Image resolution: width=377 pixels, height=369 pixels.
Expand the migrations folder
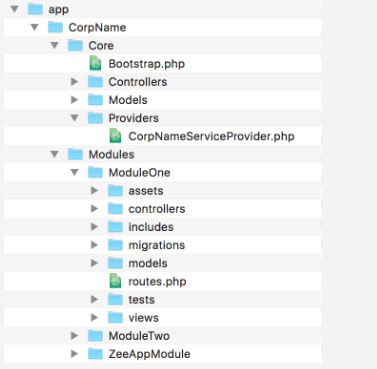tap(95, 245)
